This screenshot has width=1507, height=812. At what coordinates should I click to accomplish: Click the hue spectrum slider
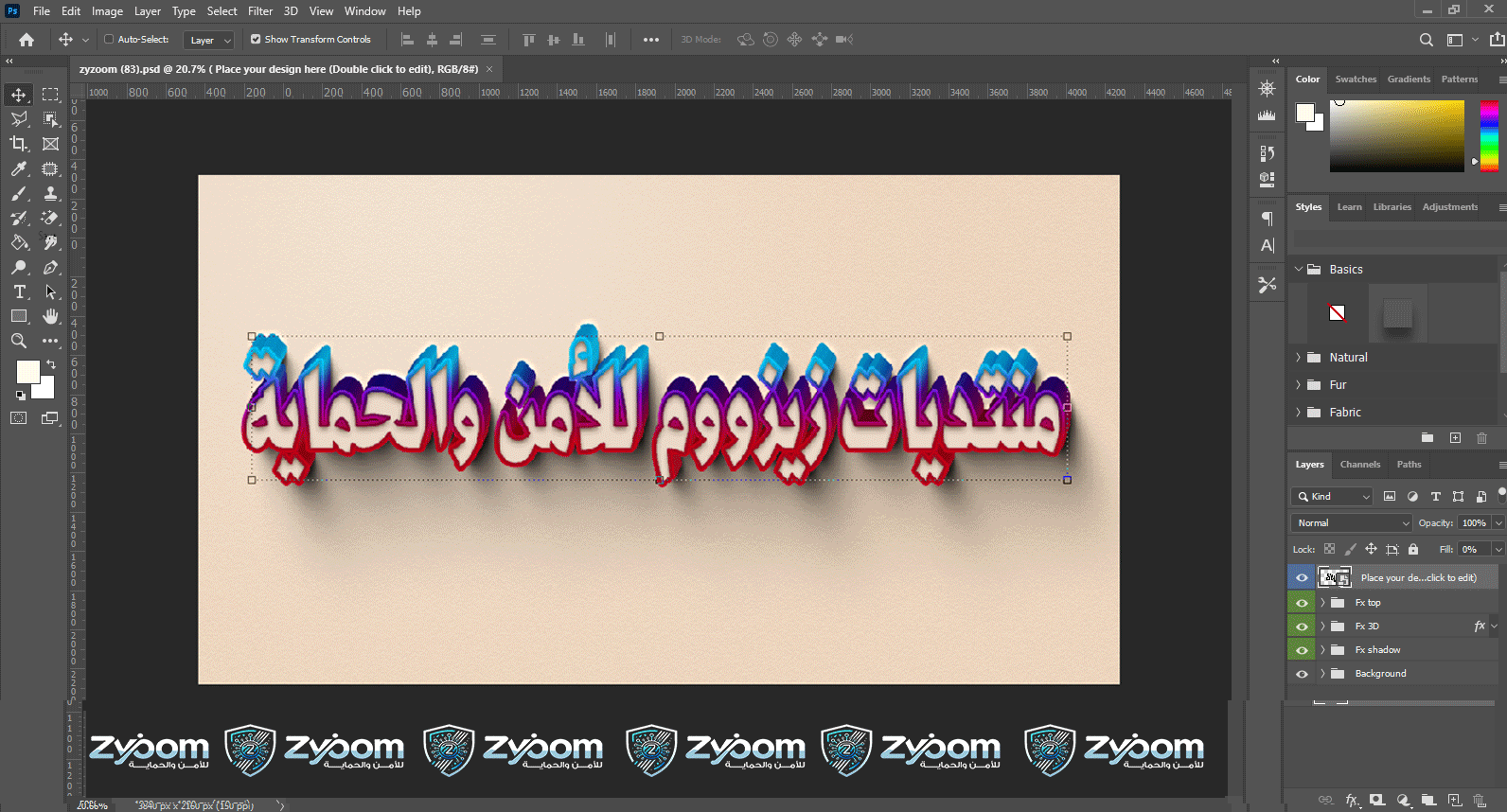tap(1489, 136)
